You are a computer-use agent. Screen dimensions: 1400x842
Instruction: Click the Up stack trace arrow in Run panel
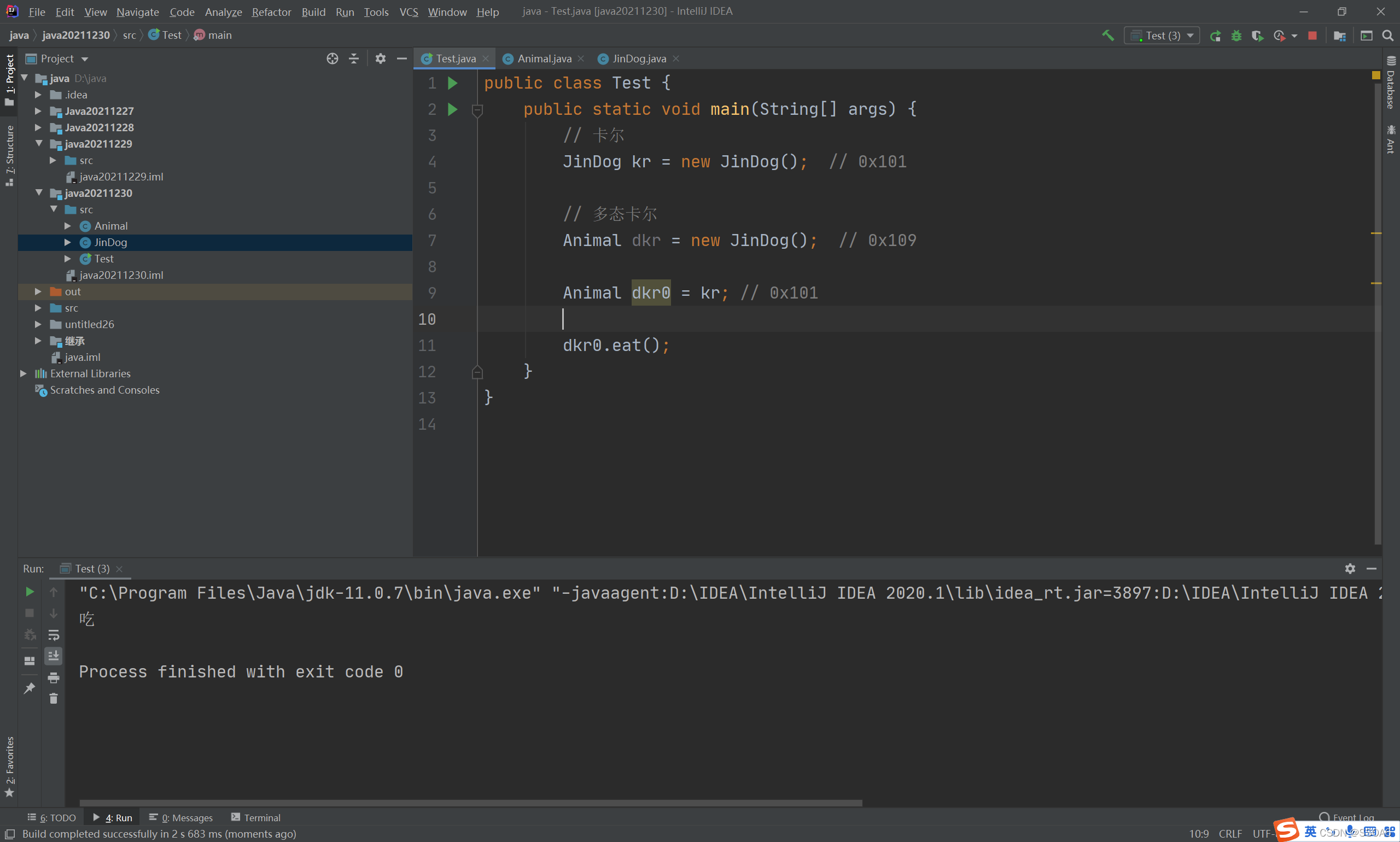click(x=54, y=592)
